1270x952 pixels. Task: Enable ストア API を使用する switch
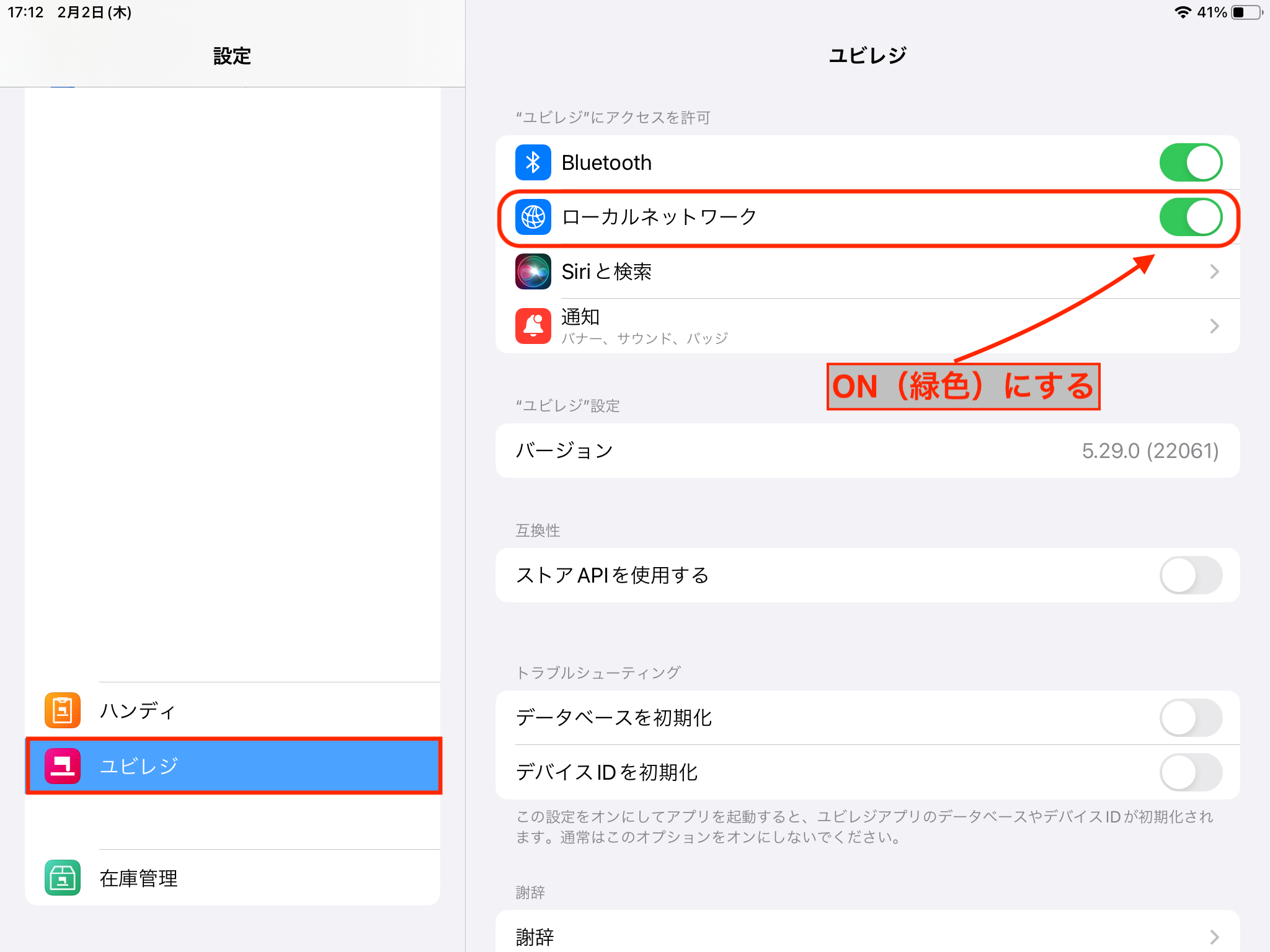1191,575
